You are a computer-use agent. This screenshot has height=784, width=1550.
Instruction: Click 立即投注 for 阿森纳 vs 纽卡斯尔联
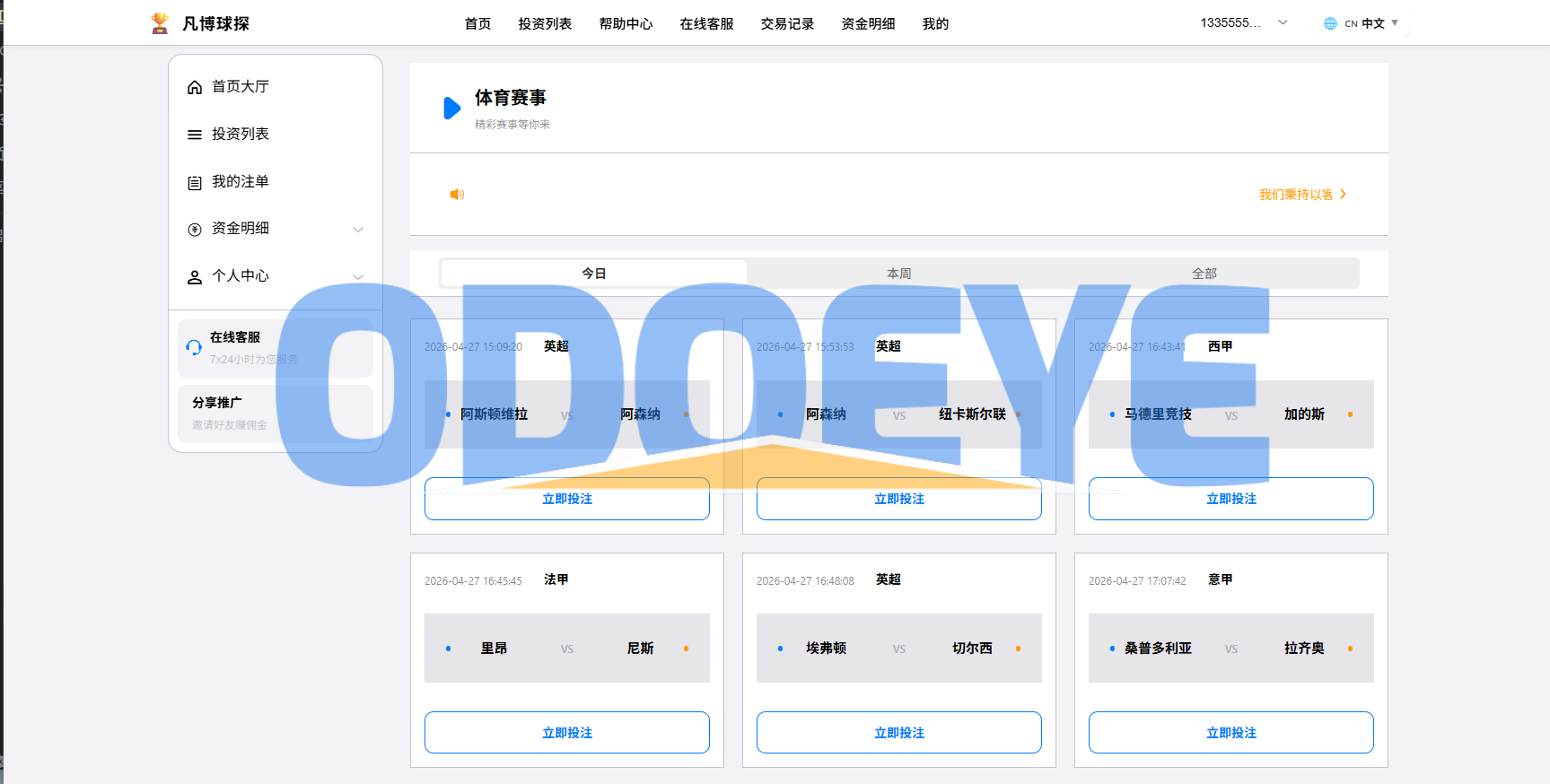[899, 499]
